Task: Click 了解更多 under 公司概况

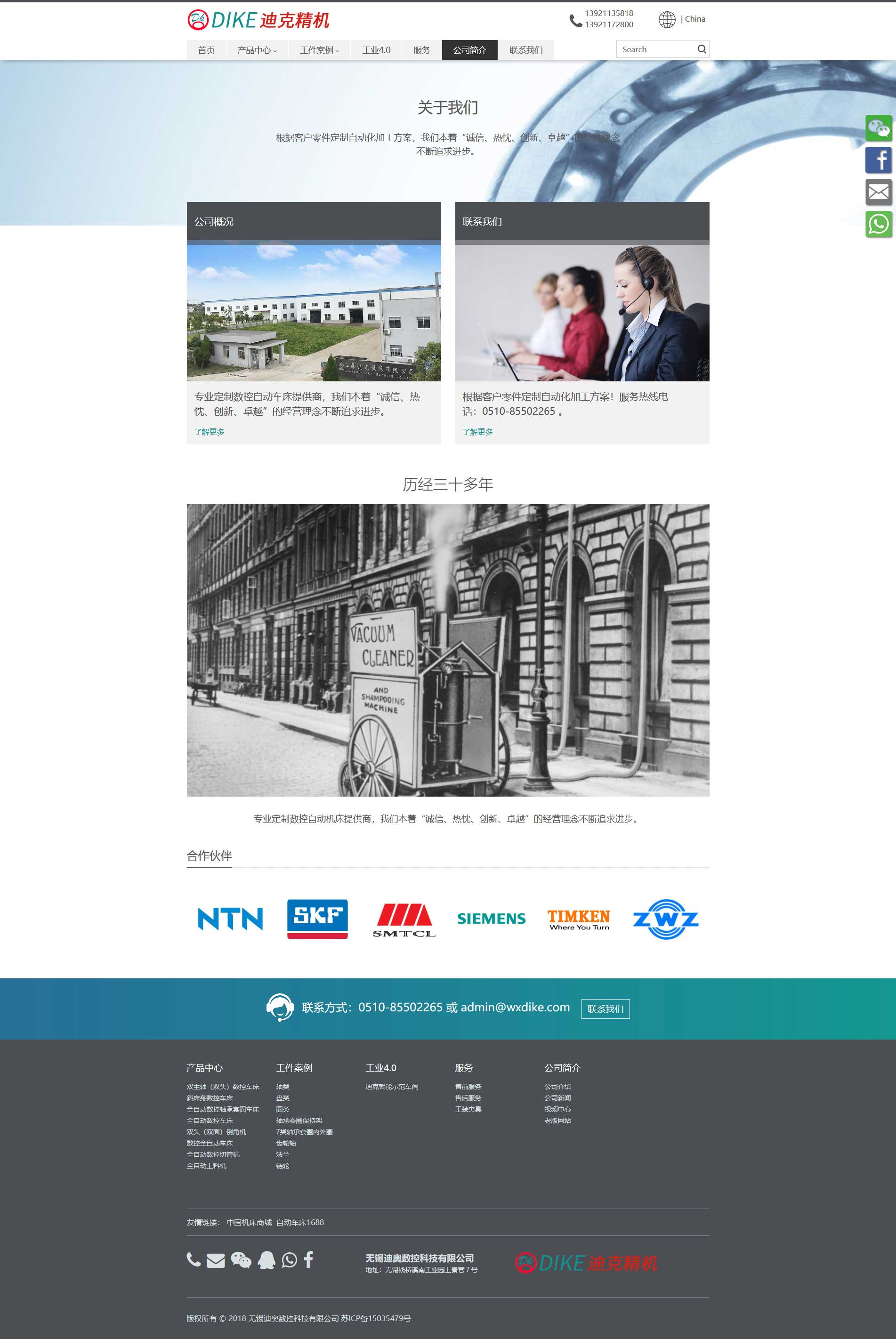Action: [209, 432]
